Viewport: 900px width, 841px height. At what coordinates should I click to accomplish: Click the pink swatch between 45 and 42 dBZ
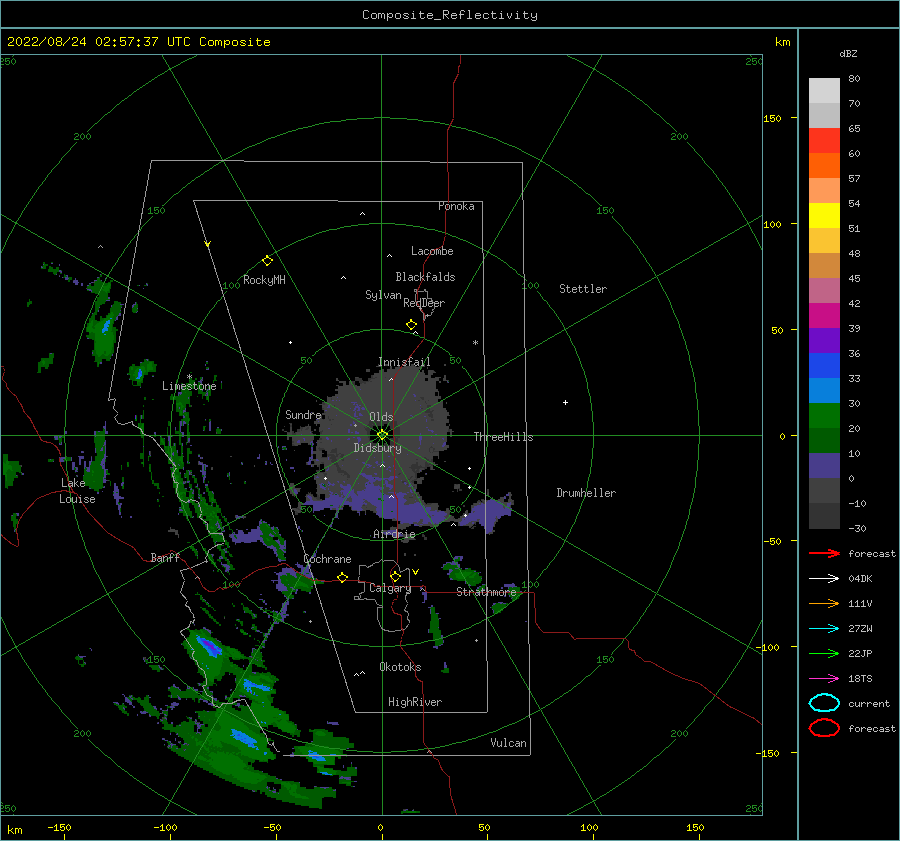point(824,291)
